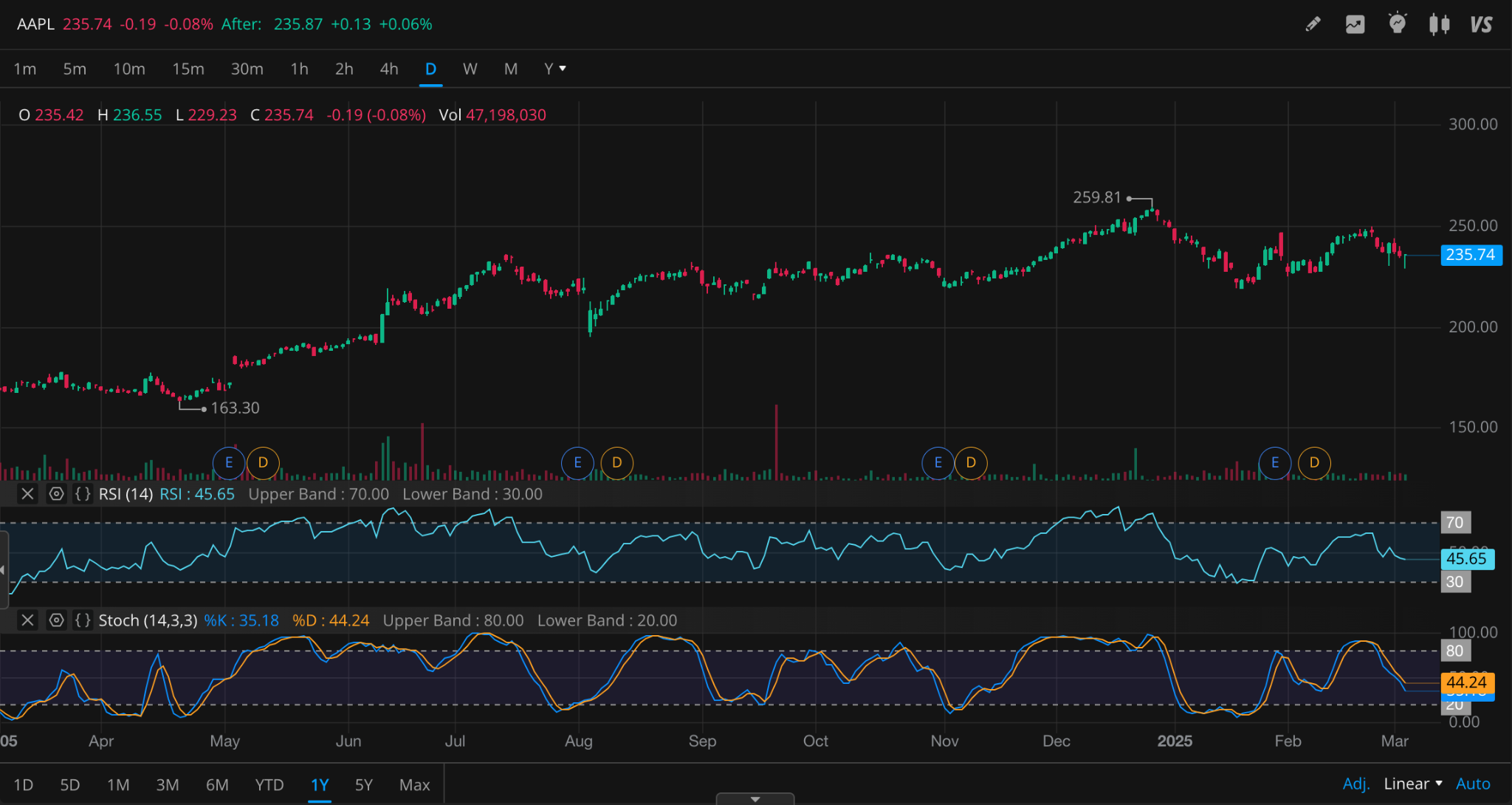
Task: Select the 5Y range tab
Action: (x=363, y=784)
